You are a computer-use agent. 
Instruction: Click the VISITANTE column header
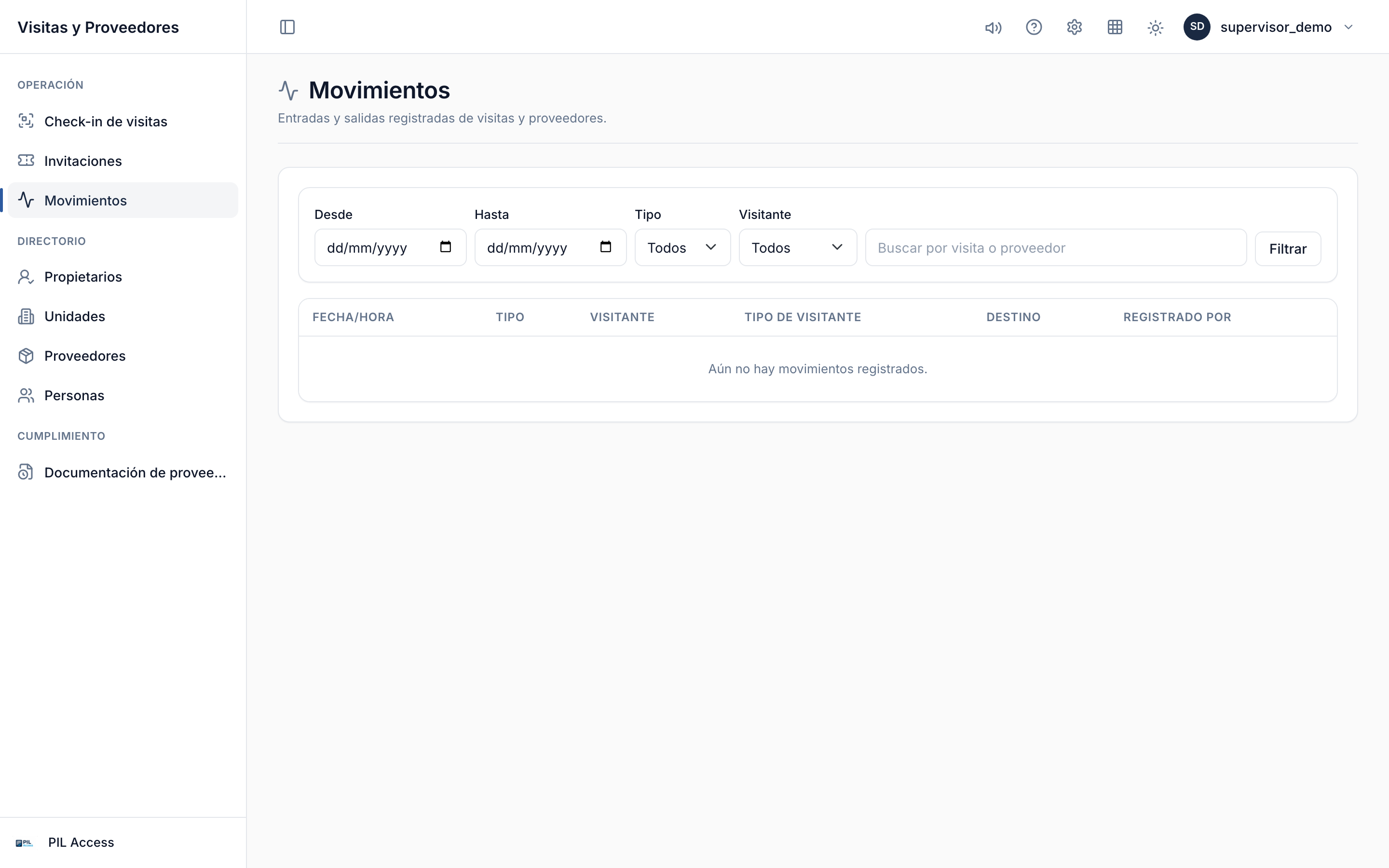[x=622, y=317]
